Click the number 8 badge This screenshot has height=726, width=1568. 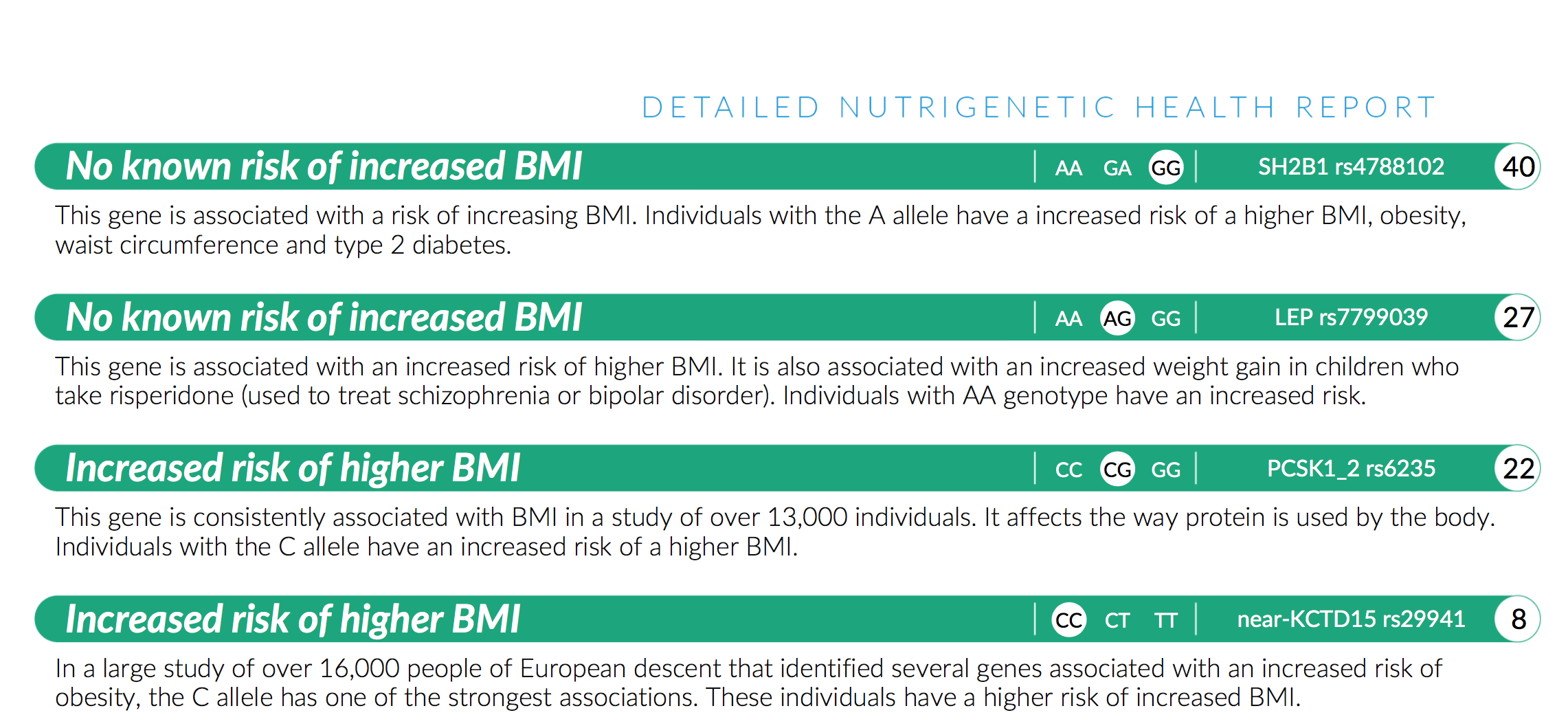pos(1518,619)
